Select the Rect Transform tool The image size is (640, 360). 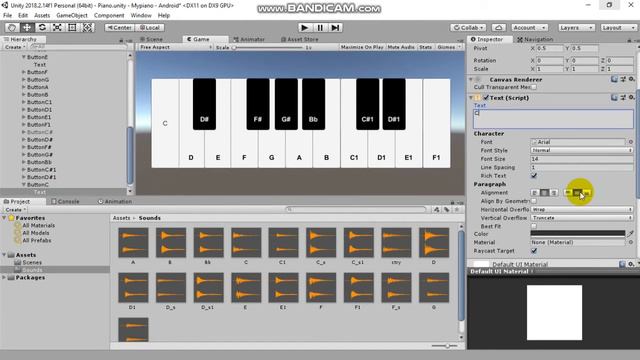pos(72,27)
